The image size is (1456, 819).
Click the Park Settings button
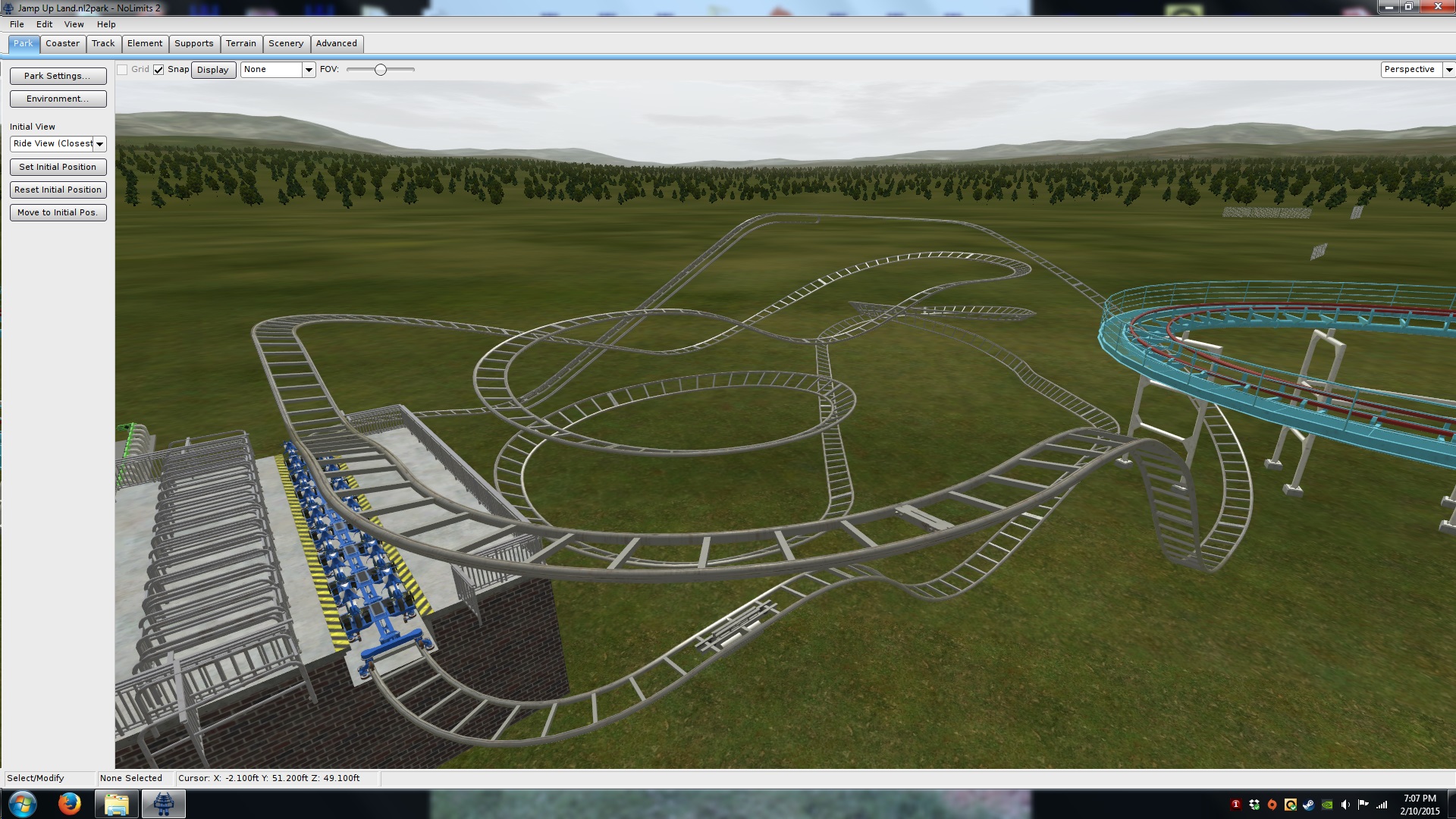(58, 76)
